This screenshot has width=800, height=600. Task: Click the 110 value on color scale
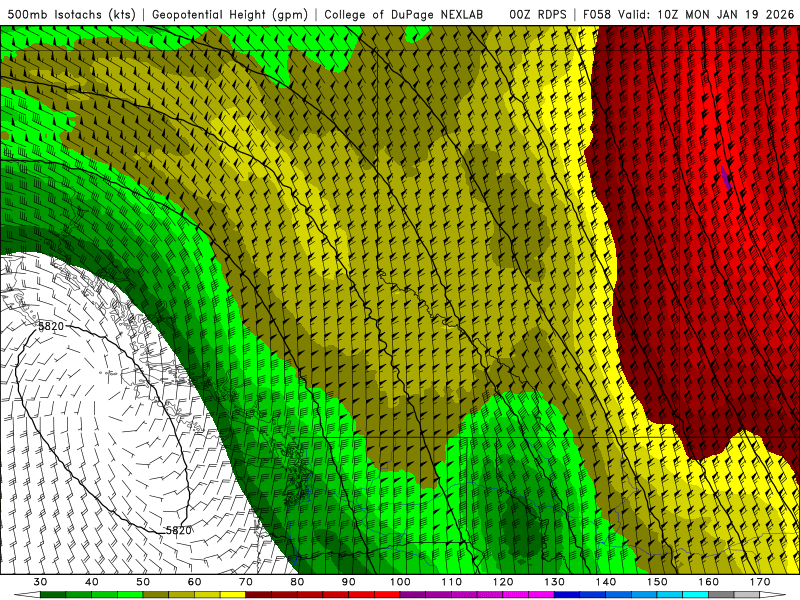coord(452,582)
